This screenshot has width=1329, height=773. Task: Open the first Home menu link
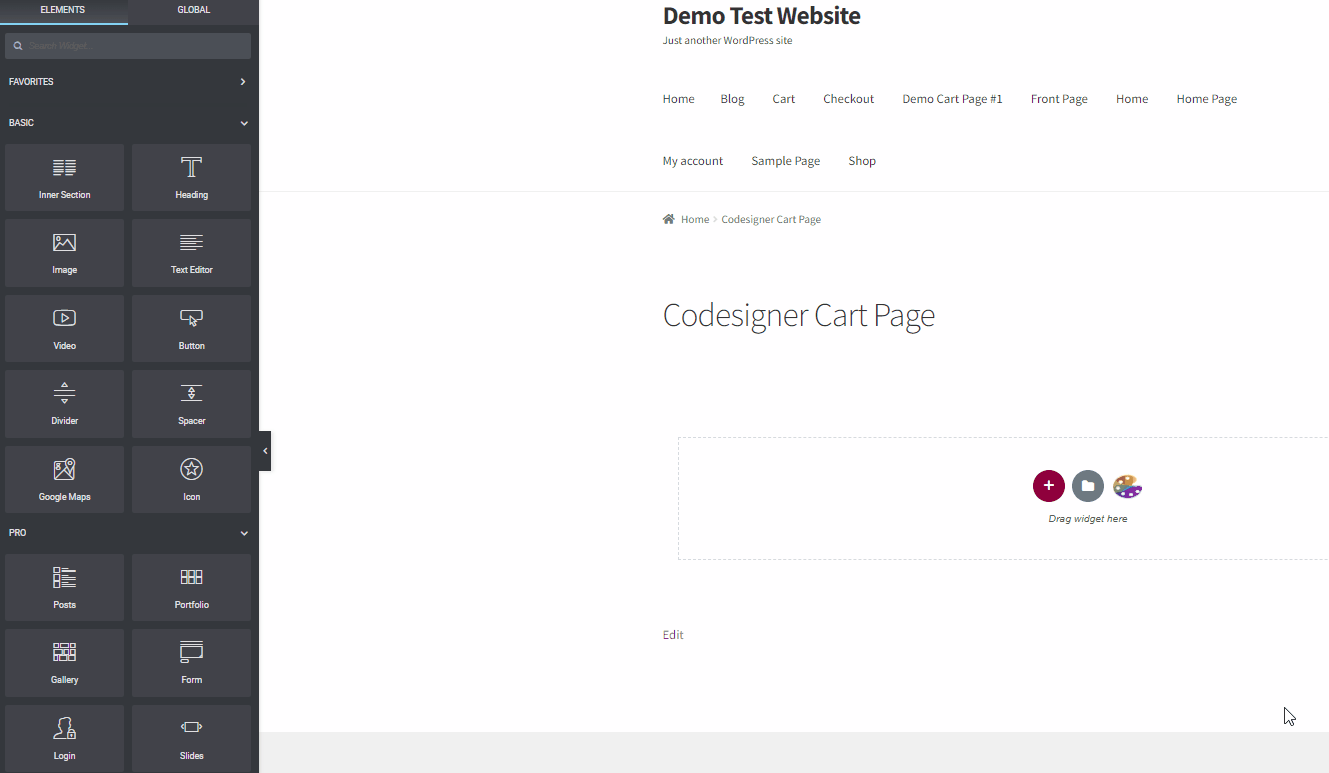678,99
